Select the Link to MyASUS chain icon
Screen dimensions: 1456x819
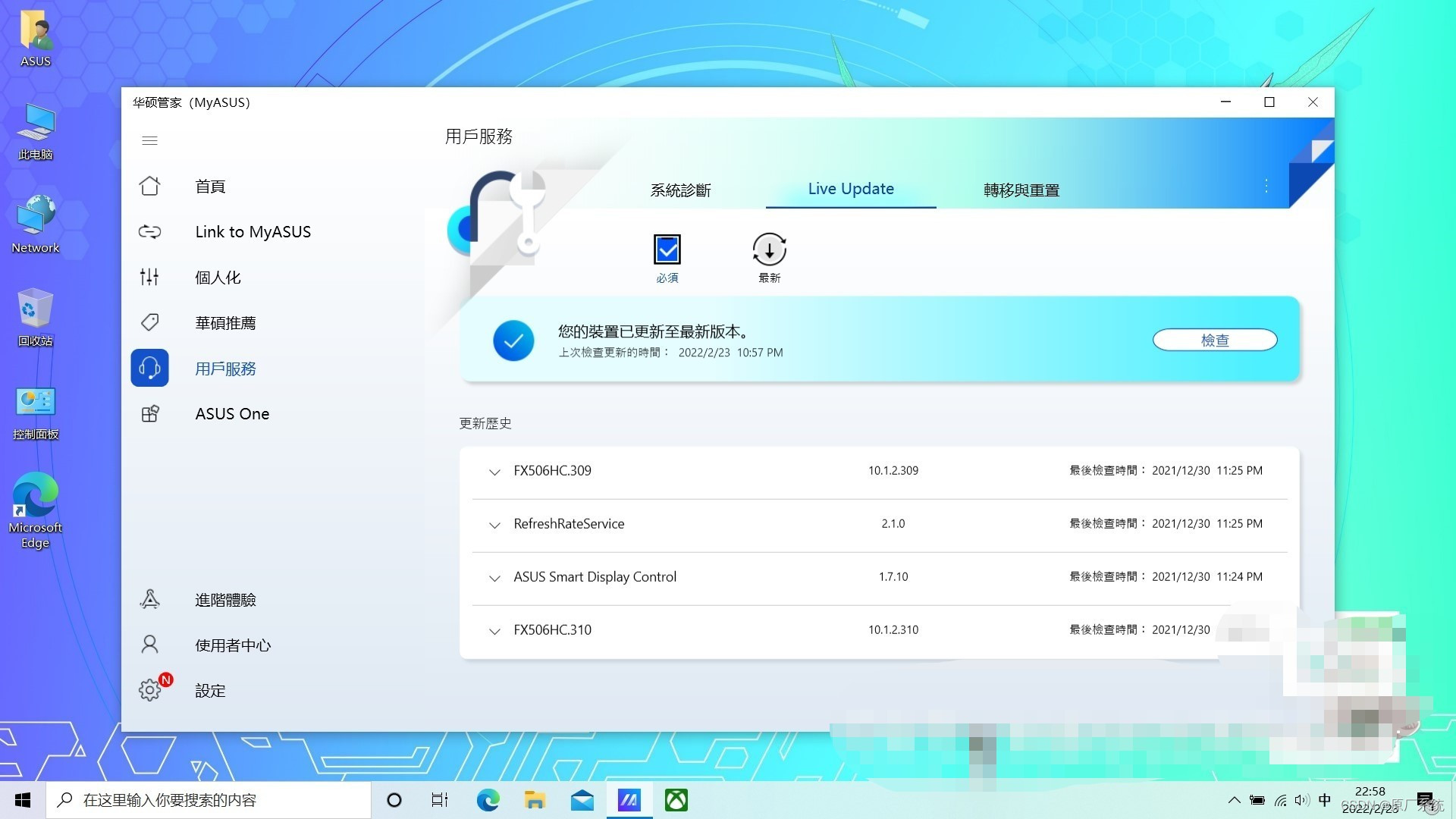149,231
